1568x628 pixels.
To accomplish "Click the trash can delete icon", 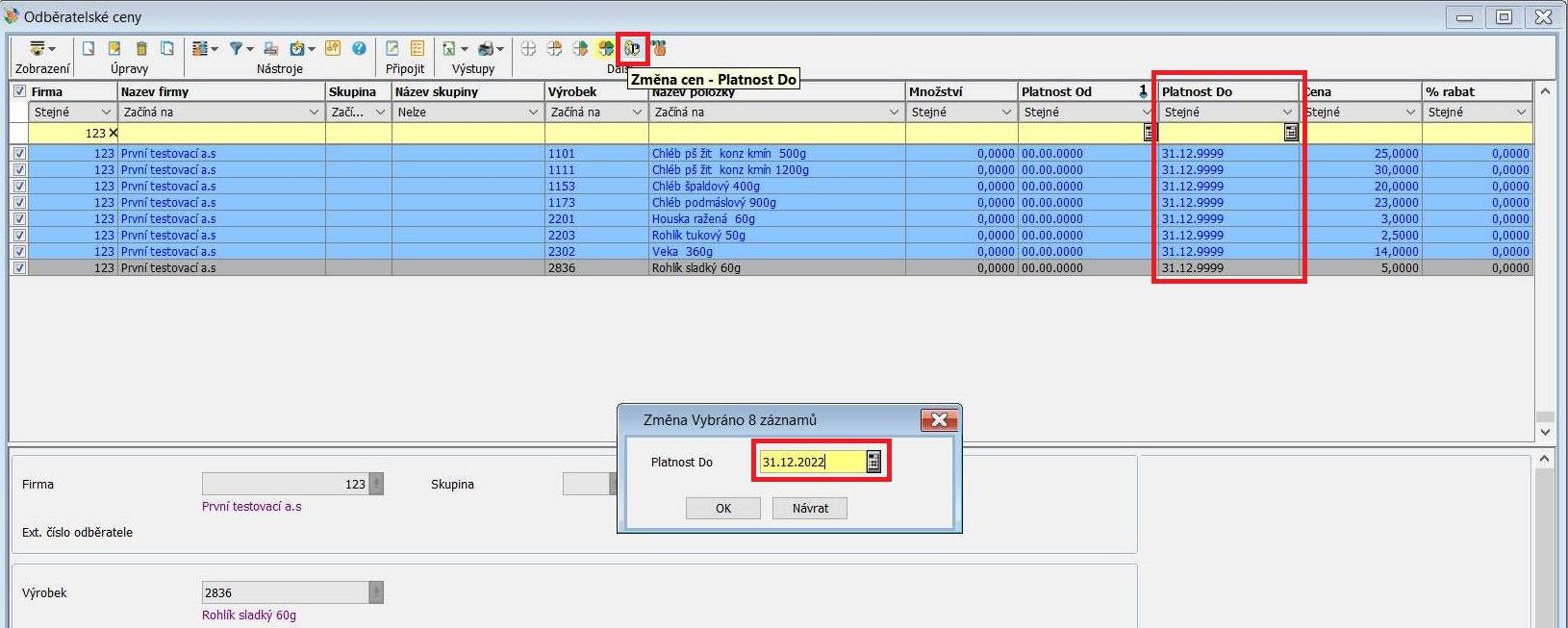I will [141, 48].
